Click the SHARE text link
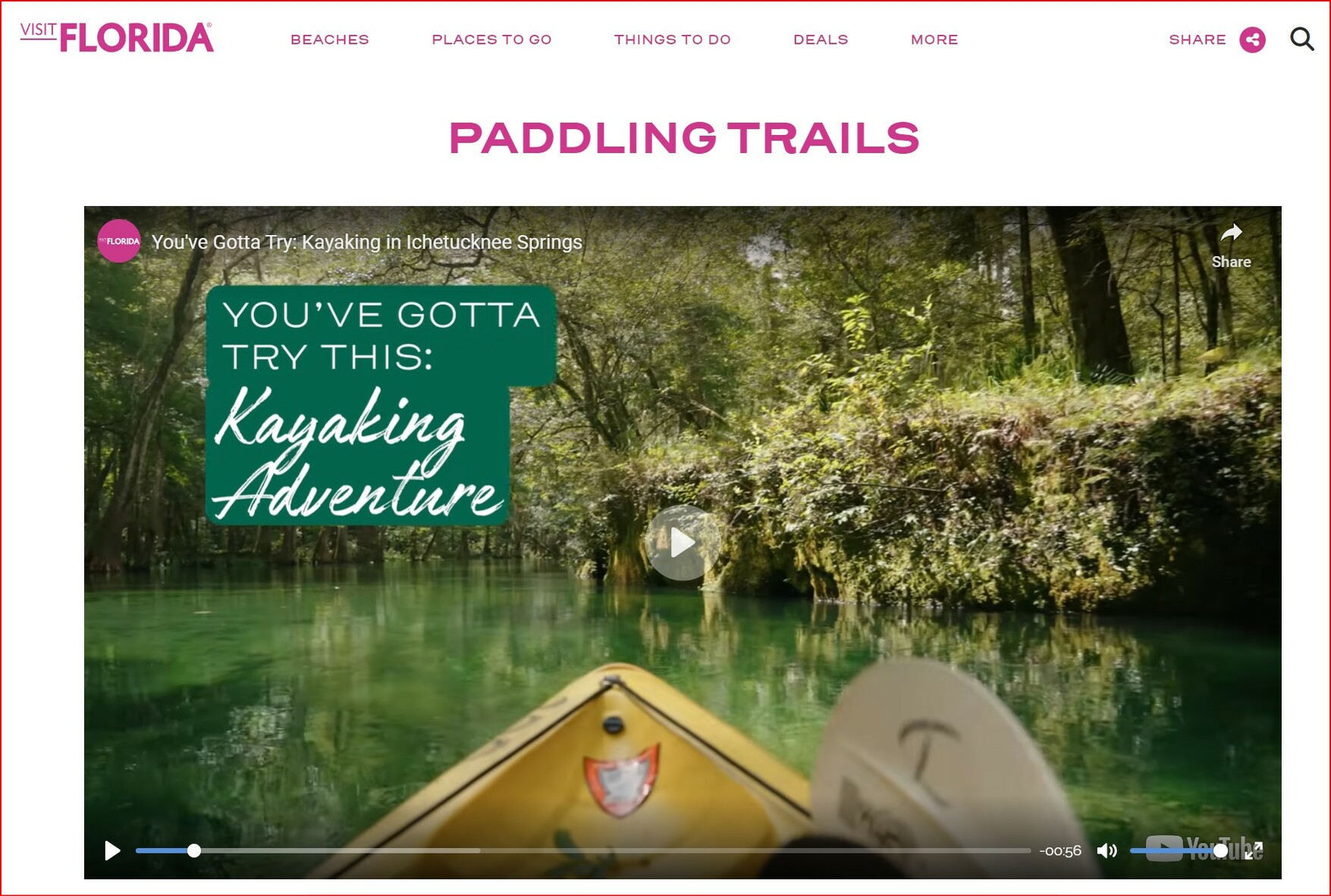 [1198, 39]
